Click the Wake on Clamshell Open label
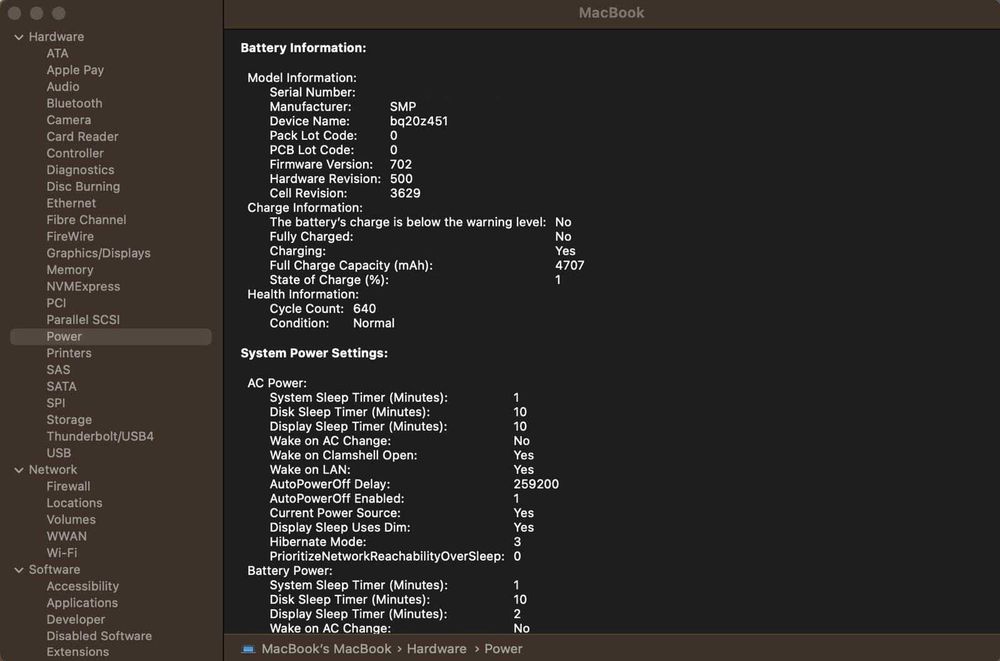This screenshot has height=661, width=1000. [343, 456]
